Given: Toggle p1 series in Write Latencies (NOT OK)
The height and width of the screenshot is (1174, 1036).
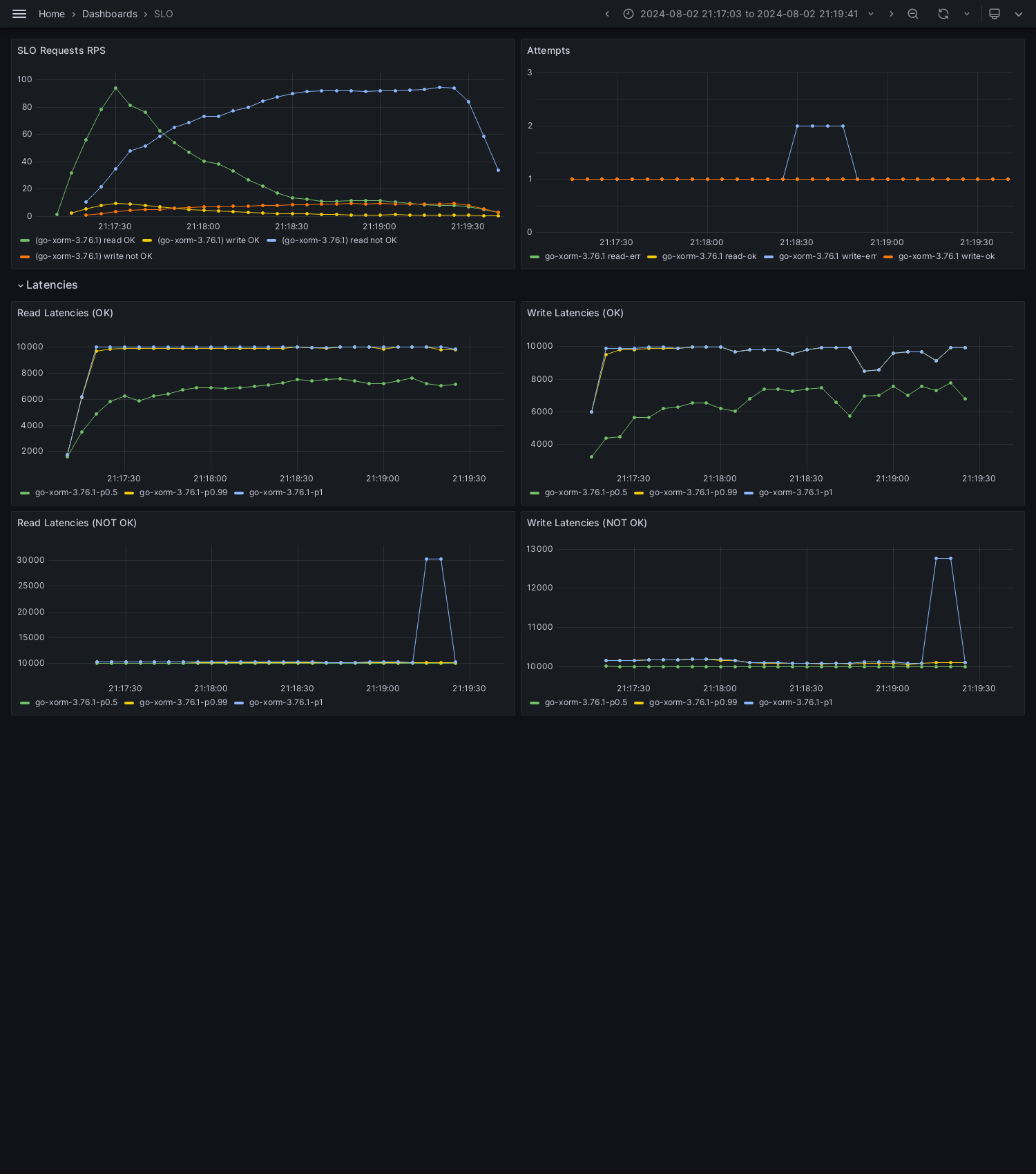Looking at the screenshot, I should point(796,702).
